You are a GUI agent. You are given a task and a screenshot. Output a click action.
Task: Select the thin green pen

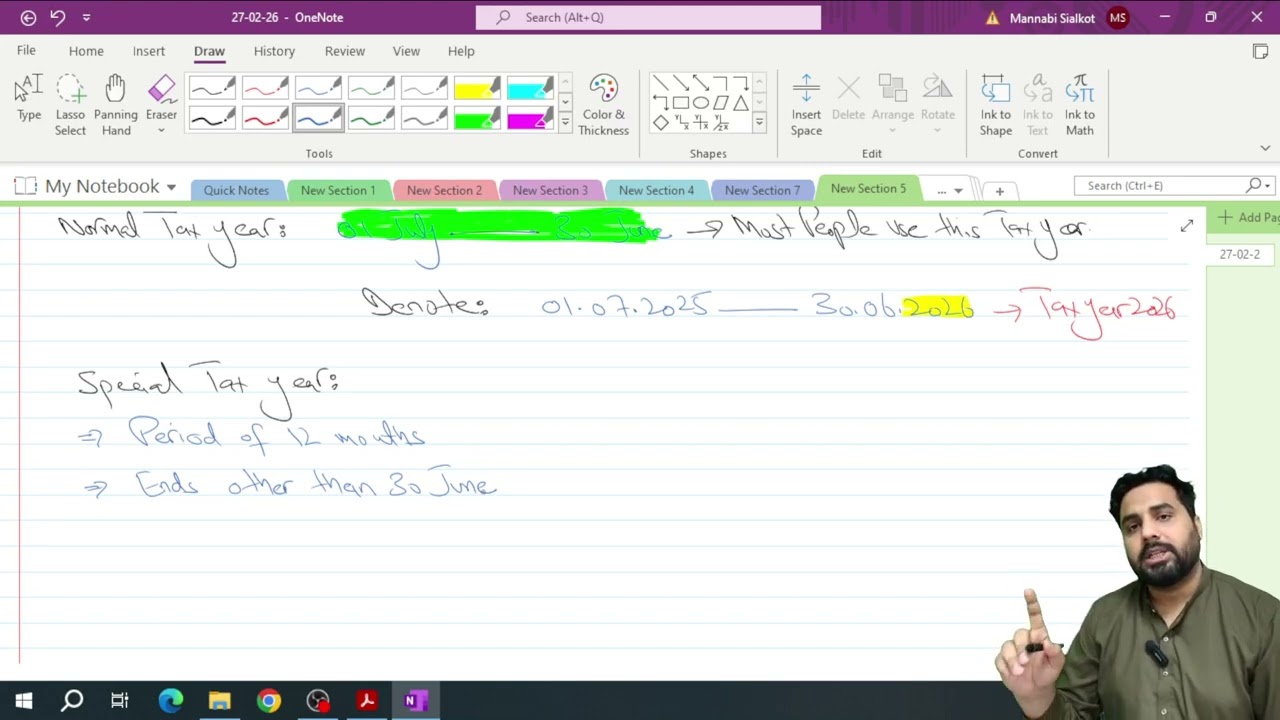pyautogui.click(x=371, y=88)
